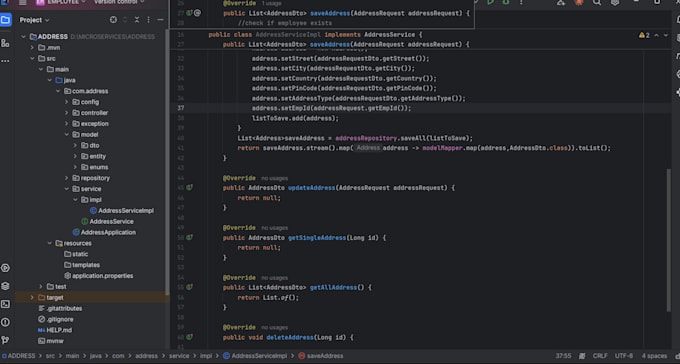Jump to previous highlighted problem arrow
680x364 pixels.
[x=656, y=35]
